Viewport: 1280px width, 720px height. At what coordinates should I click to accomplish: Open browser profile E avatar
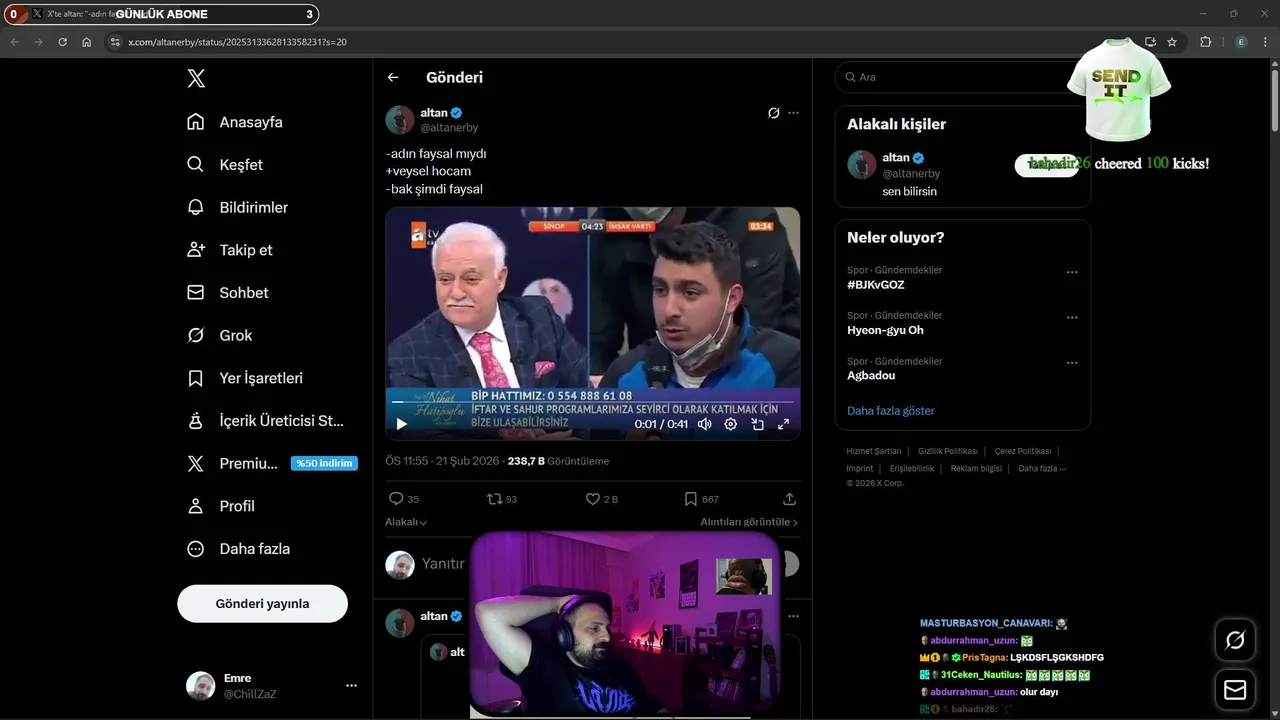[1241, 42]
